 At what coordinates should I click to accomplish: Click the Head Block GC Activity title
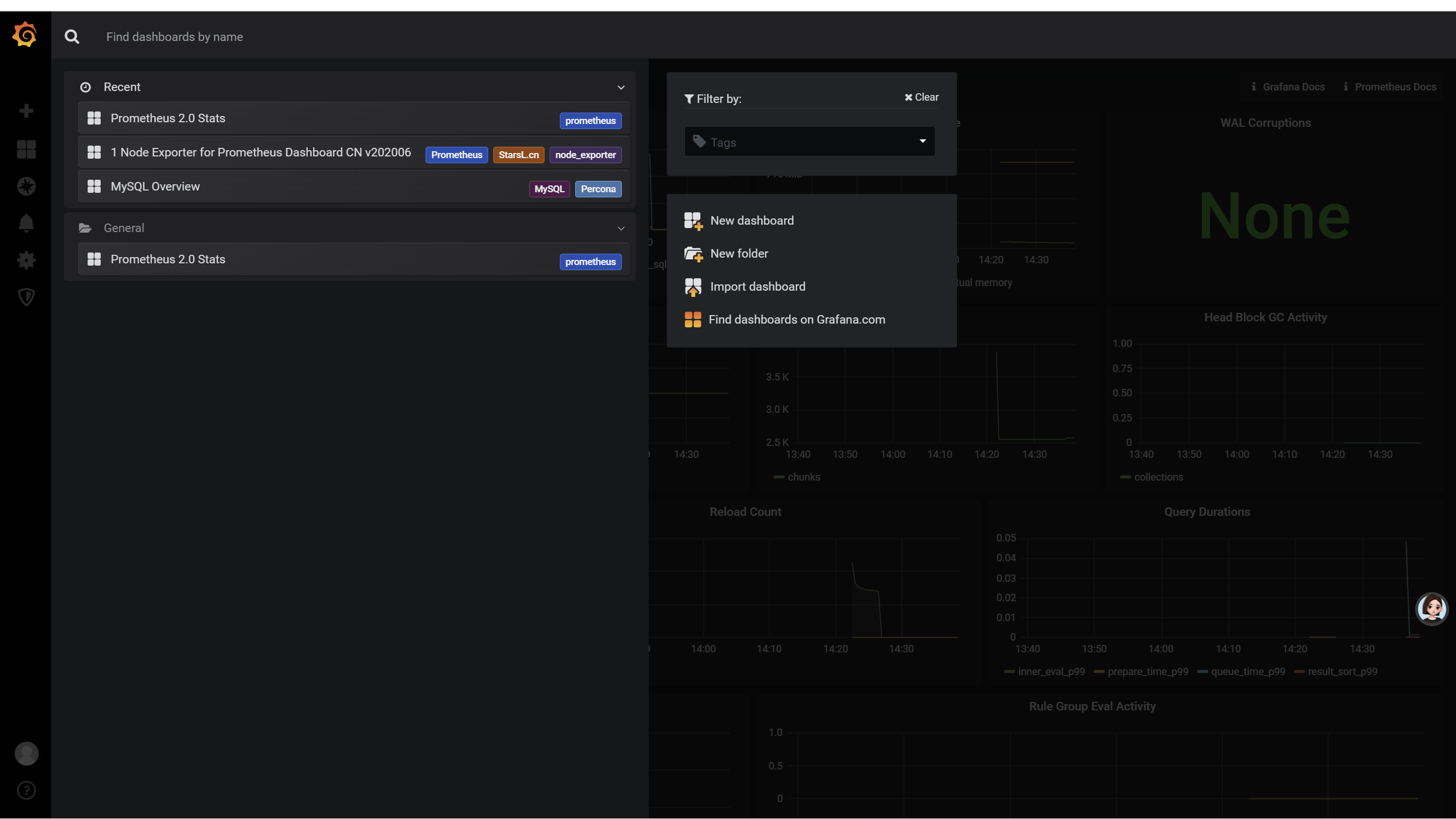(1265, 317)
